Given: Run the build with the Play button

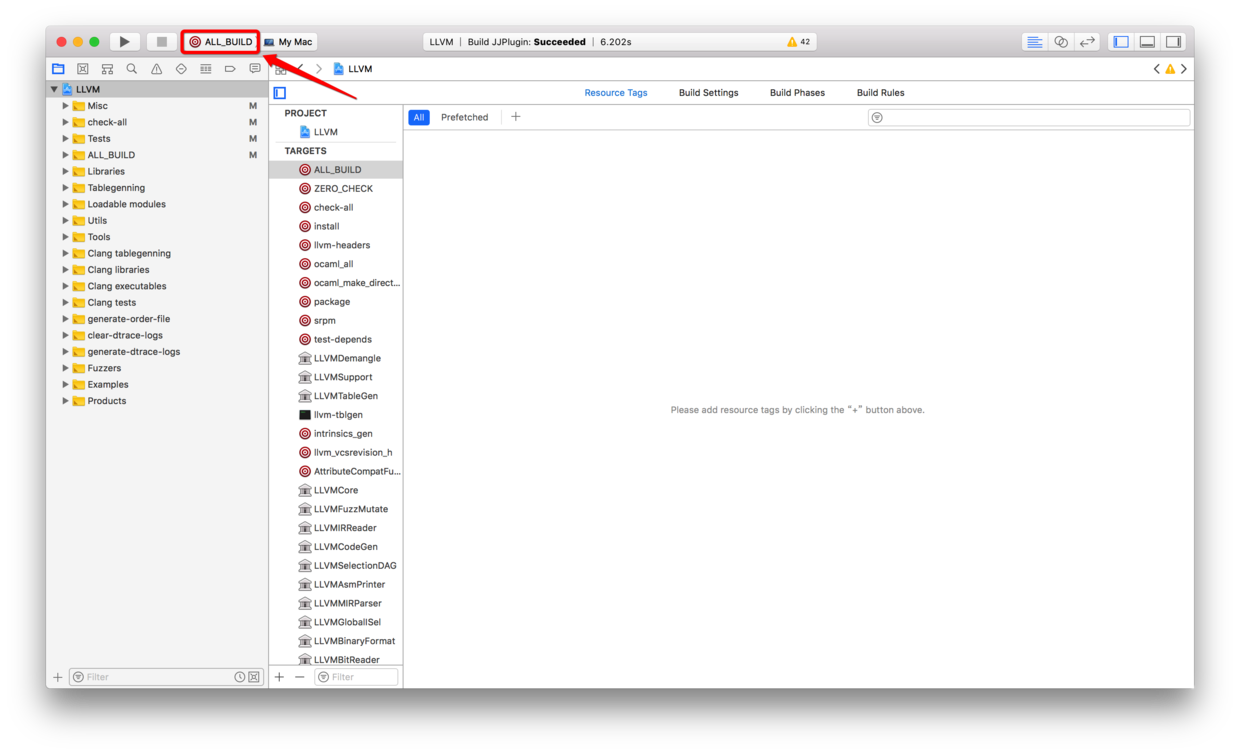Looking at the screenshot, I should point(124,42).
